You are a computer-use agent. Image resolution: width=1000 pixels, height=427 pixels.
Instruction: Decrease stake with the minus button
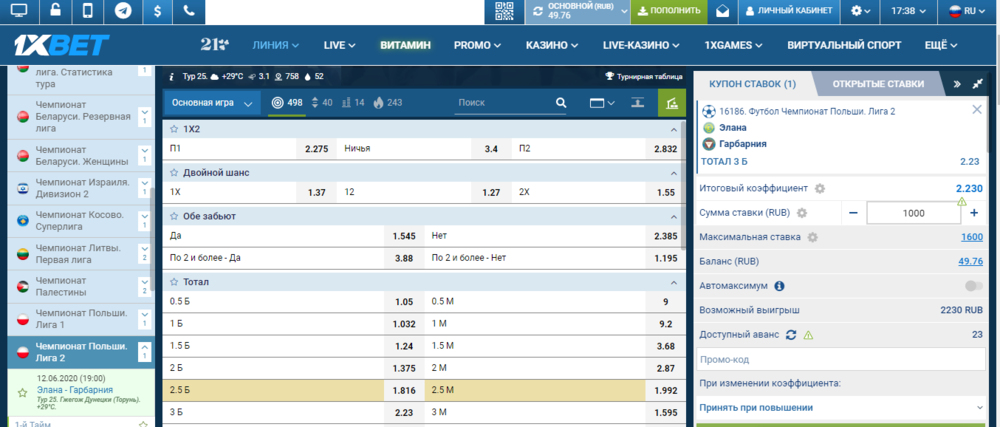[853, 213]
